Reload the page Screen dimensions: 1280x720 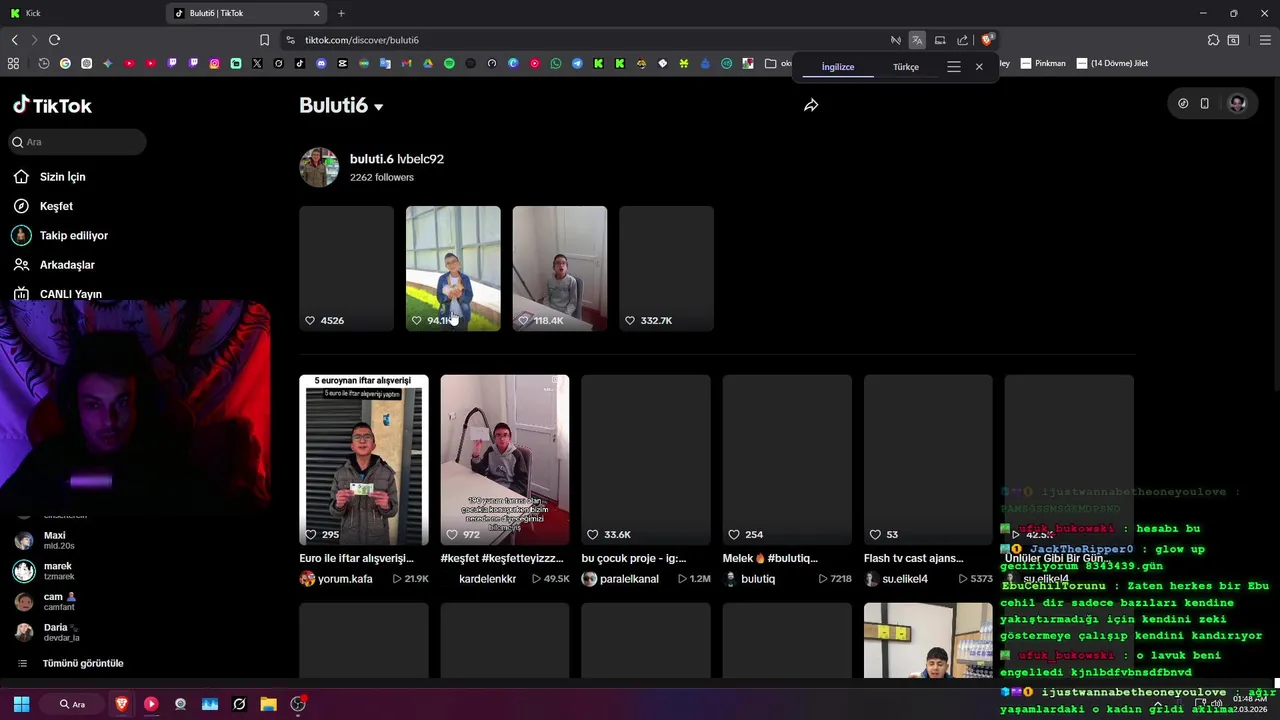coord(54,40)
